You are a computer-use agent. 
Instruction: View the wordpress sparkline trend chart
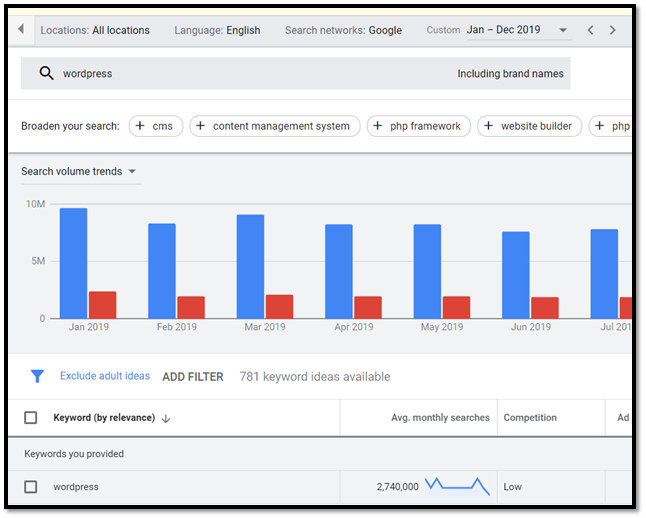pos(457,487)
